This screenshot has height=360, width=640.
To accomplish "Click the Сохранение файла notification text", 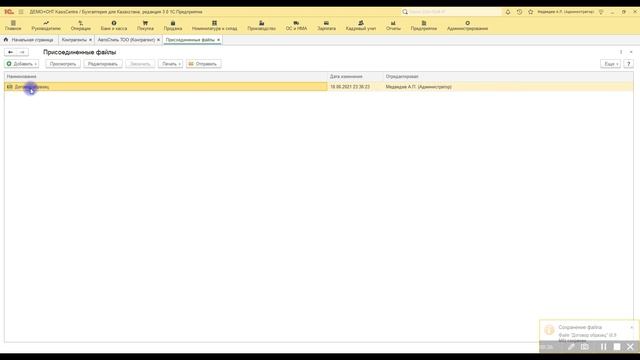I will 580,327.
